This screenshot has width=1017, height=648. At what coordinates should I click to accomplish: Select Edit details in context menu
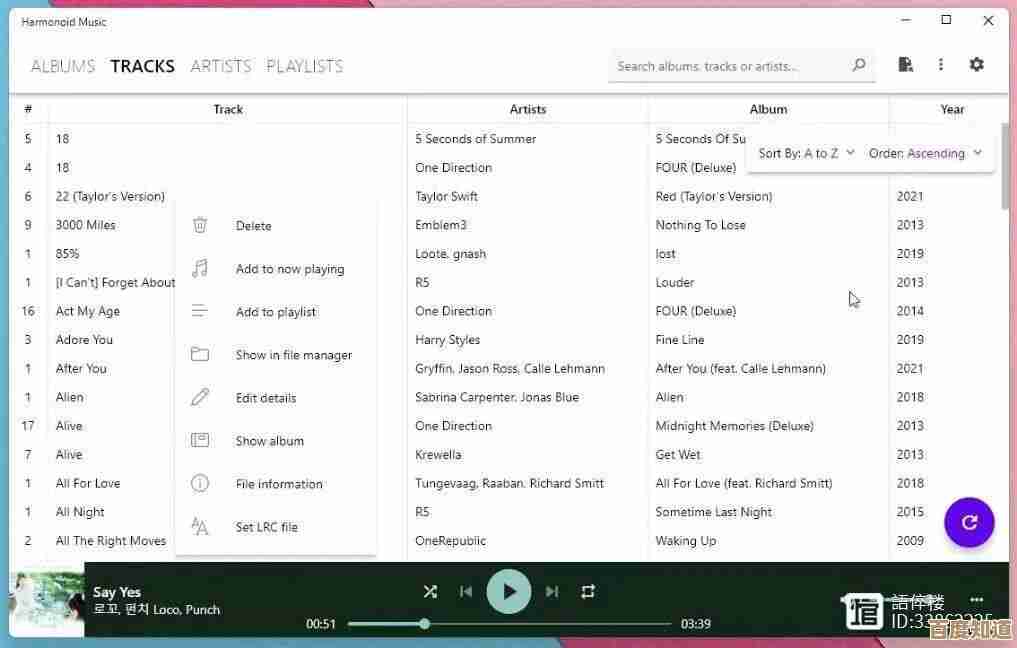tap(266, 398)
